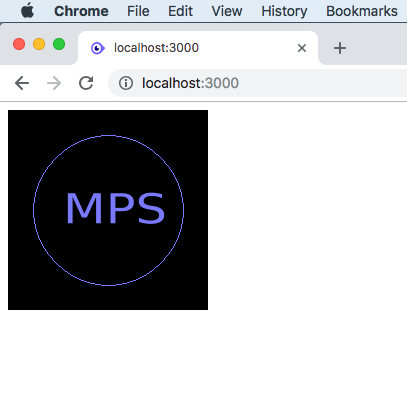Open the Bookmarks menu
Image resolution: width=407 pixels, height=412 pixels.
click(362, 11)
